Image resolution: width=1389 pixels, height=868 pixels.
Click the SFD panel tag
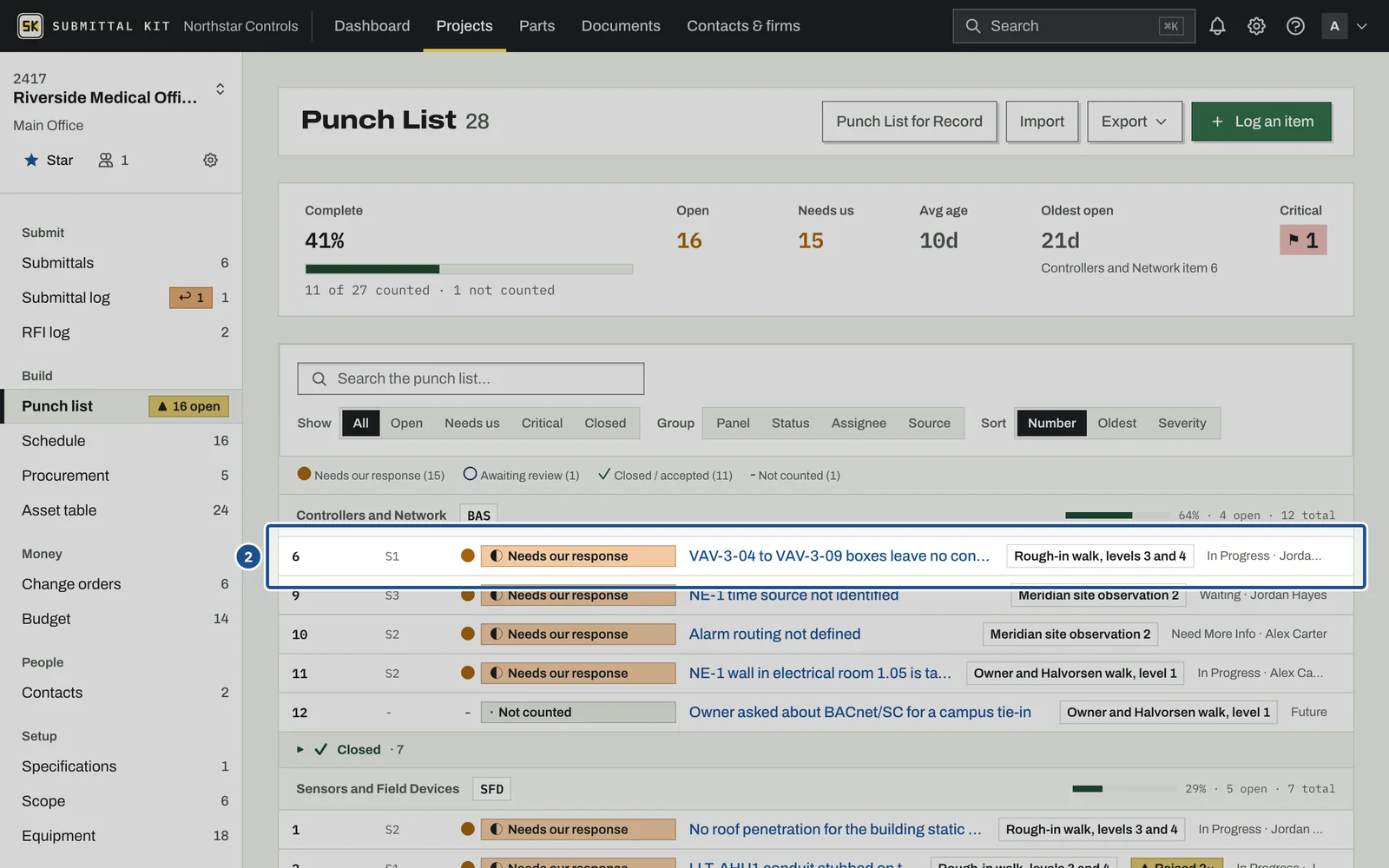pyautogui.click(x=491, y=789)
